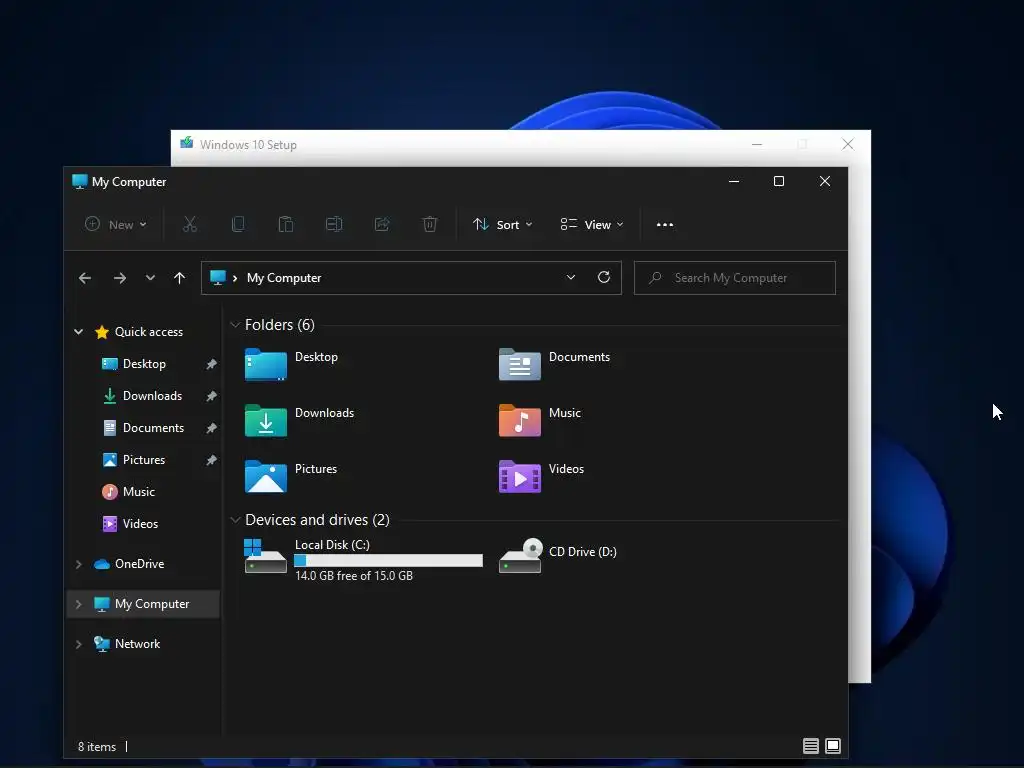Refresh the My Computer view
1024x768 pixels.
point(604,278)
